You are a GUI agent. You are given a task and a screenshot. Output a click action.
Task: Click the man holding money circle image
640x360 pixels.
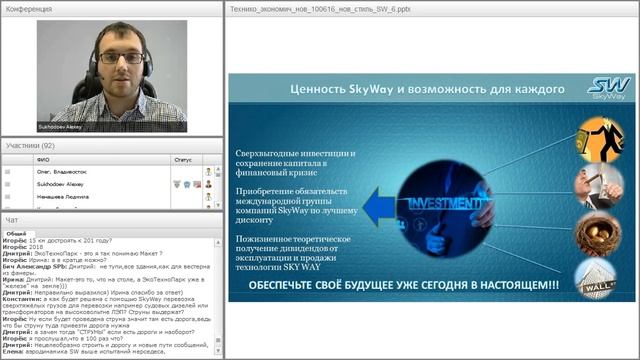(x=599, y=187)
